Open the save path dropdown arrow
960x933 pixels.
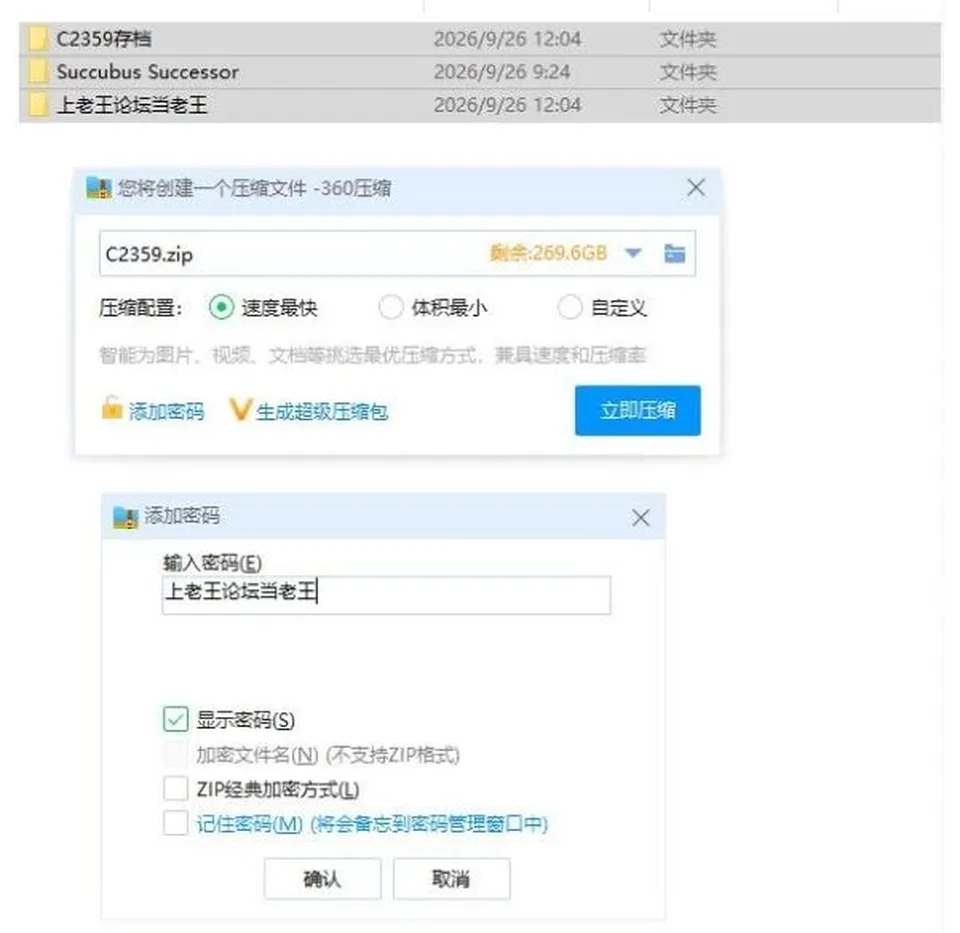pyautogui.click(x=633, y=253)
